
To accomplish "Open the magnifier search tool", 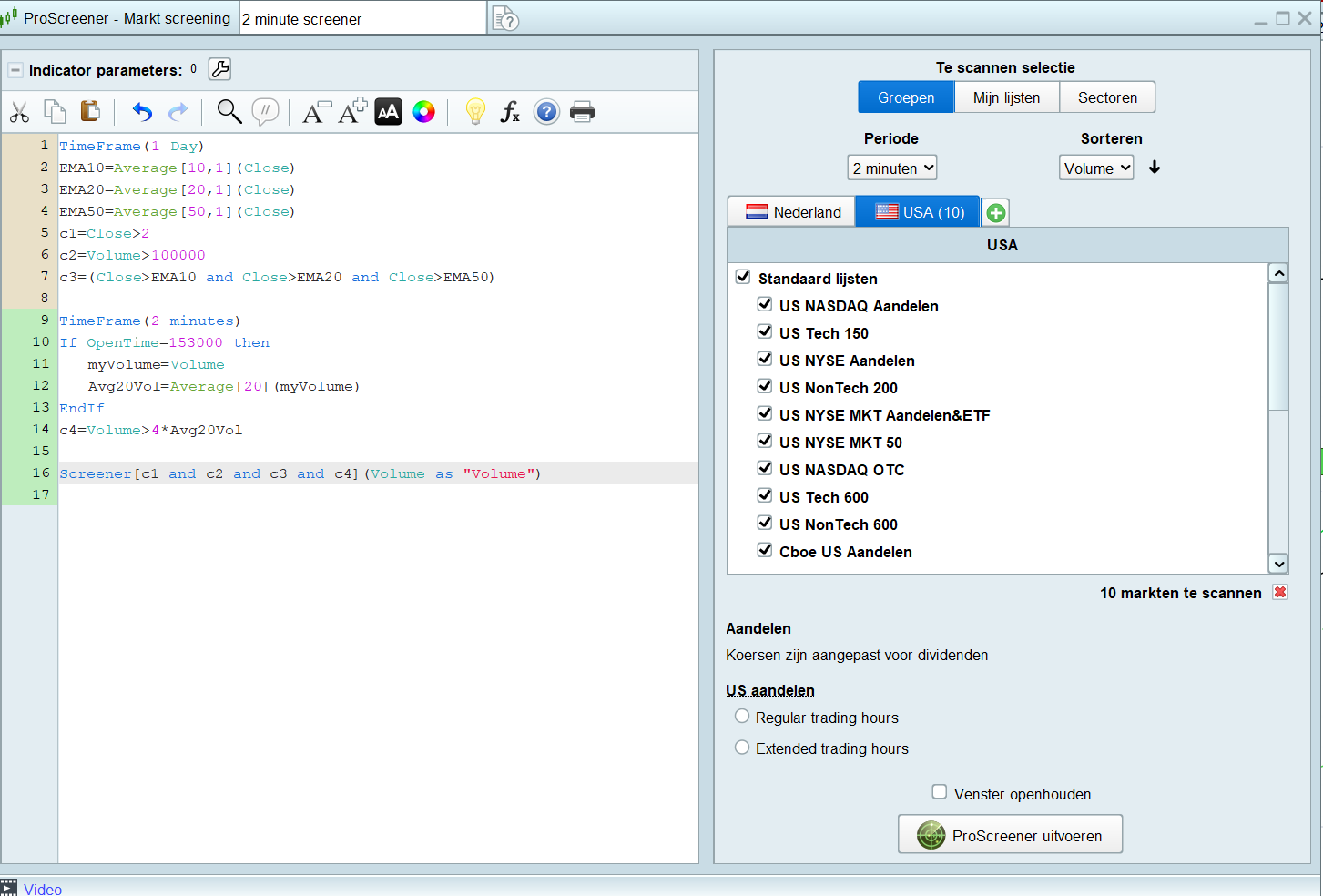I will click(x=229, y=112).
